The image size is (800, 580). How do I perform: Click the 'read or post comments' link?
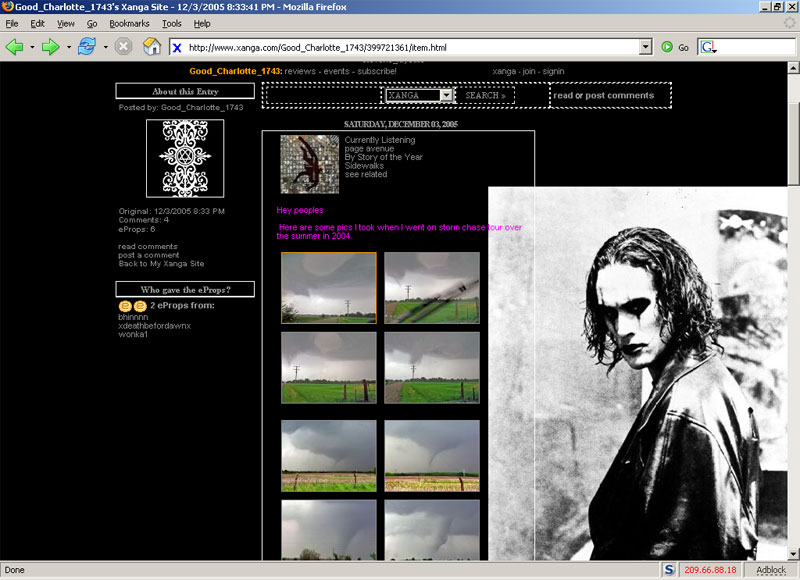pyautogui.click(x=603, y=96)
